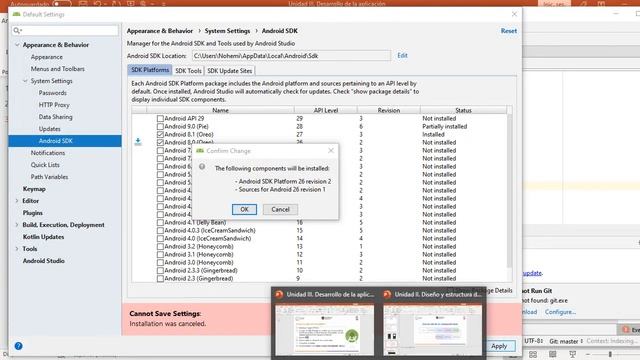Expand Build, Execution, Deployment arrow
Screen dimensions: 640x360
pos(17,225)
